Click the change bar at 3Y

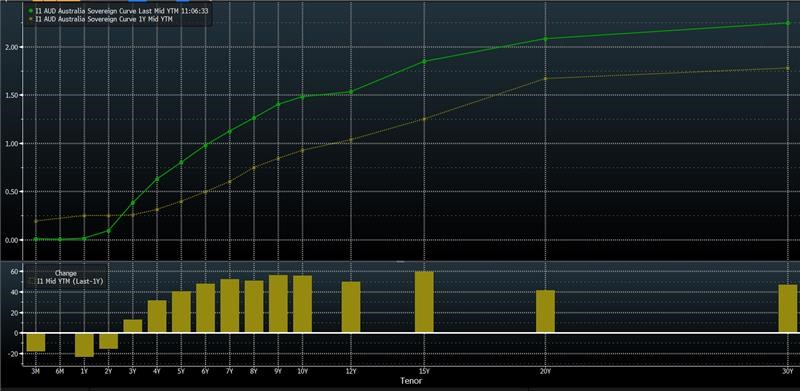tap(133, 326)
